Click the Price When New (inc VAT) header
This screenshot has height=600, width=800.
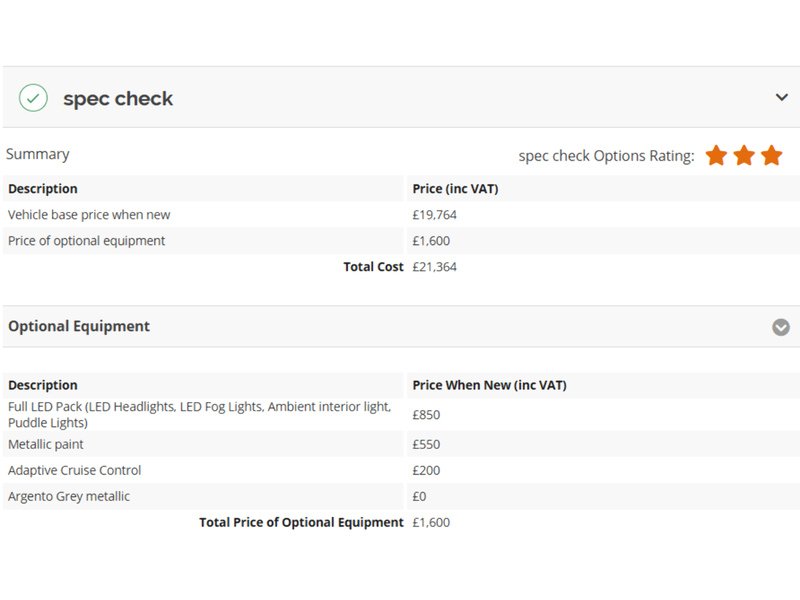point(489,385)
